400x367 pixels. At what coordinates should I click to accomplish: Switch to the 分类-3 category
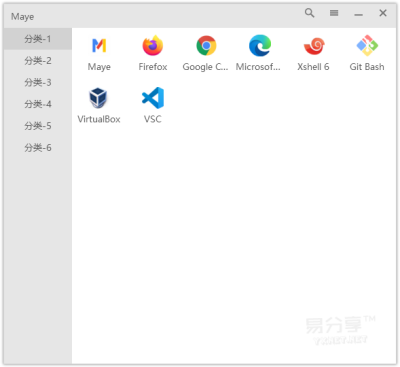coord(38,82)
